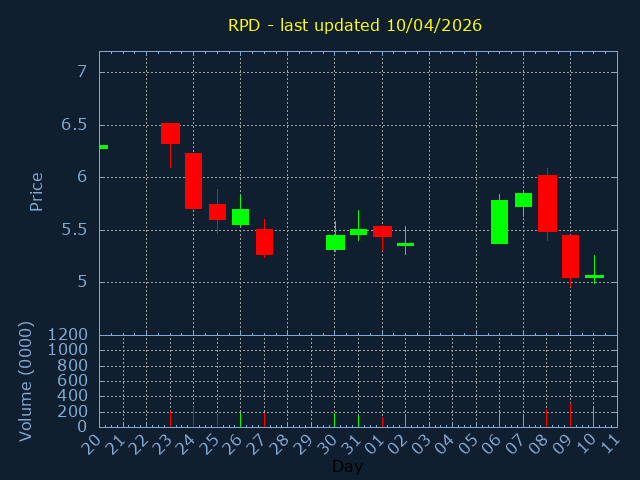Click the large red candle on day 08
The image size is (640, 480).
547,203
